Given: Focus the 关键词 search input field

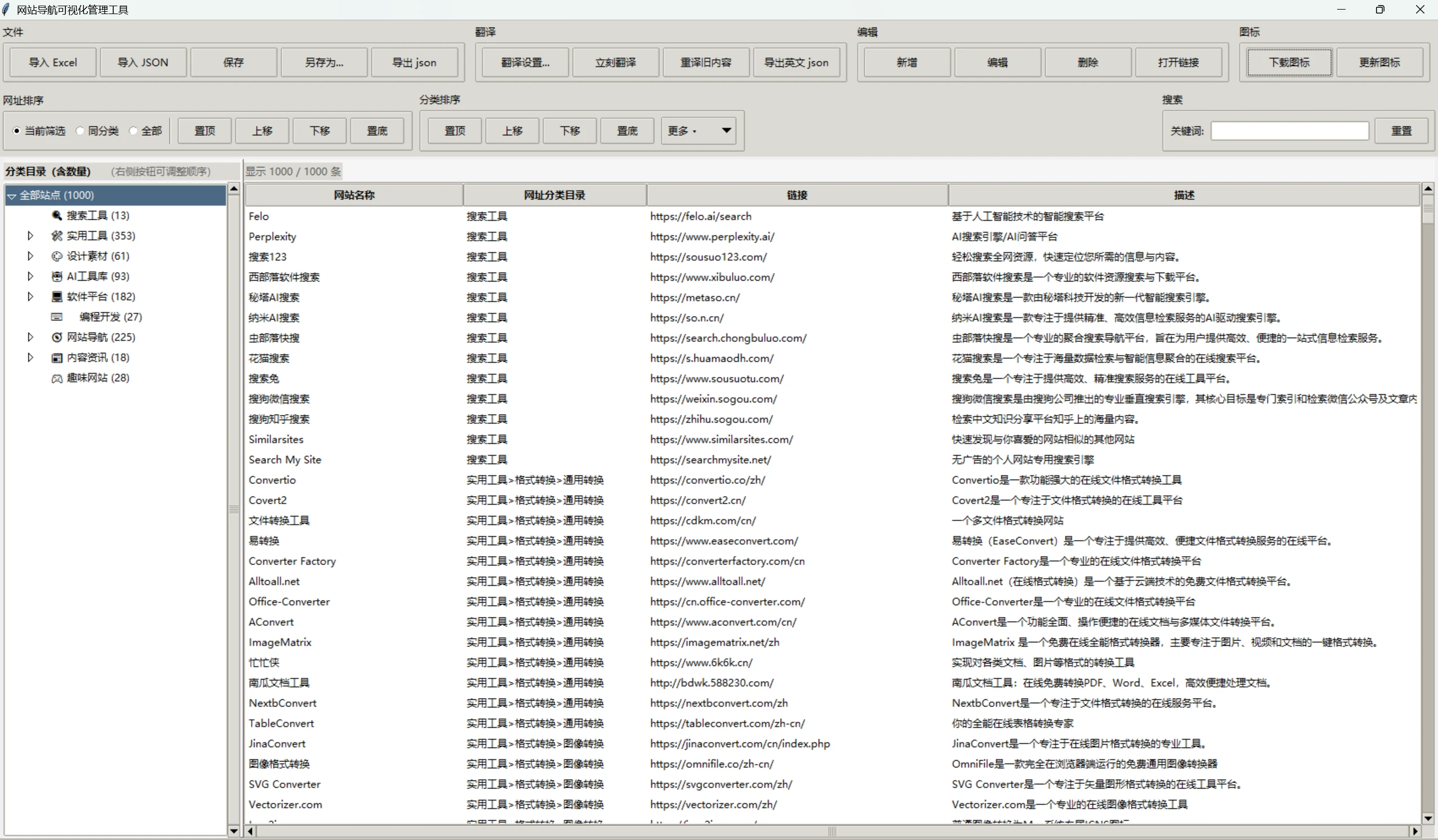Looking at the screenshot, I should point(1290,131).
